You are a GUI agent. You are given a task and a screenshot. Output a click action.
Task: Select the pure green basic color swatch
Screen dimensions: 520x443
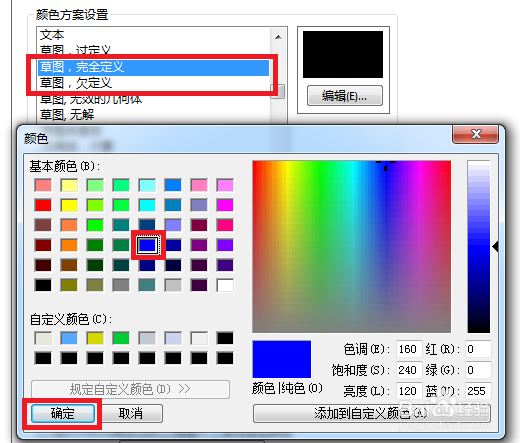pos(95,225)
